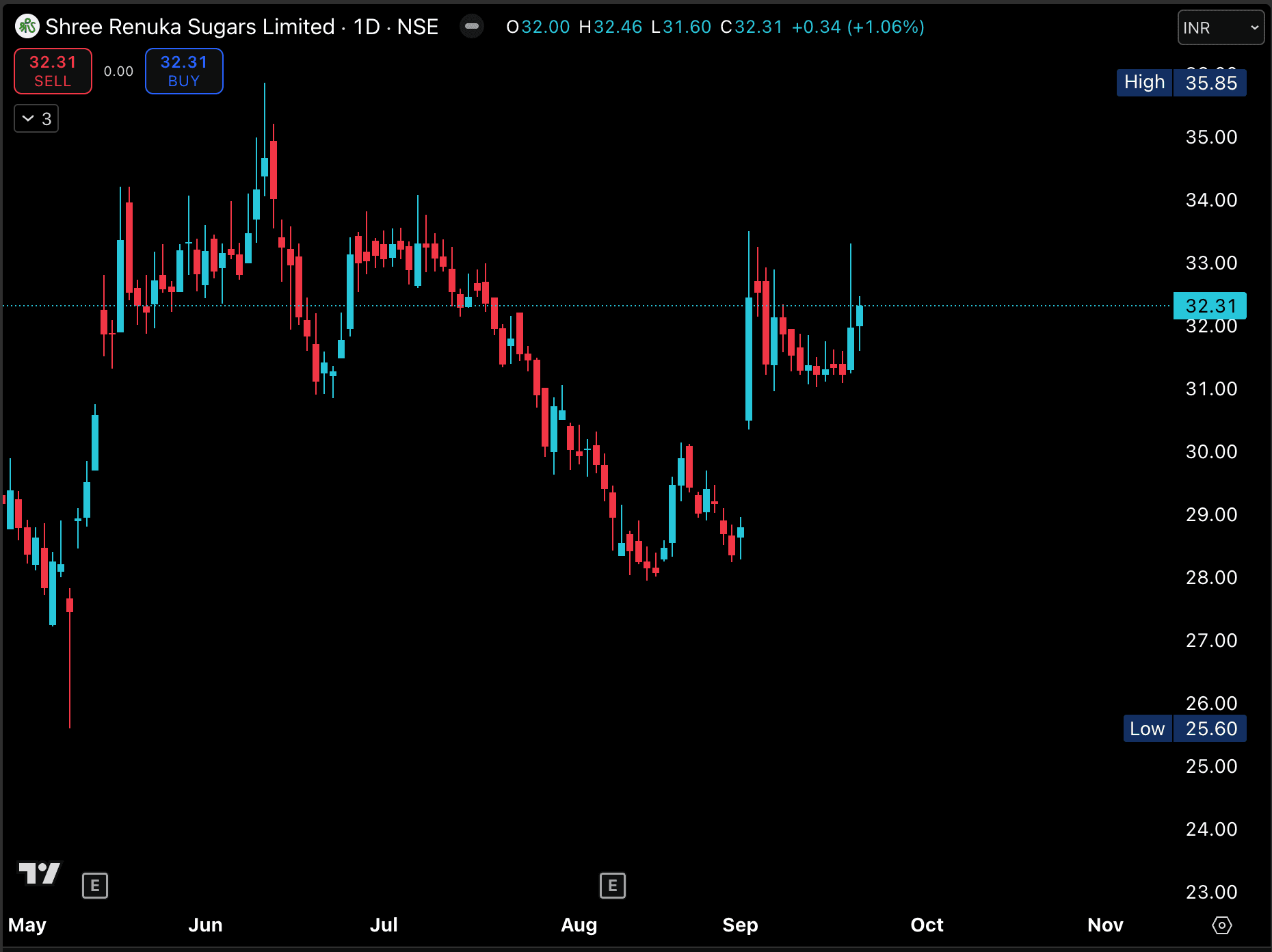Click the 34.00 price axis label
The image size is (1272, 952).
[x=1211, y=200]
